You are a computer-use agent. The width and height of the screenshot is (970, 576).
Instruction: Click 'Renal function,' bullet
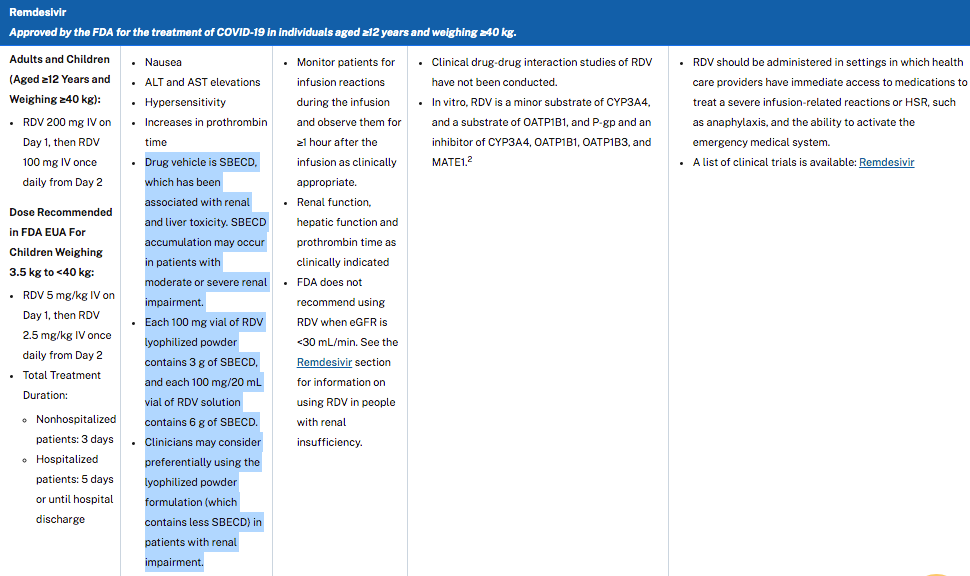point(333,202)
